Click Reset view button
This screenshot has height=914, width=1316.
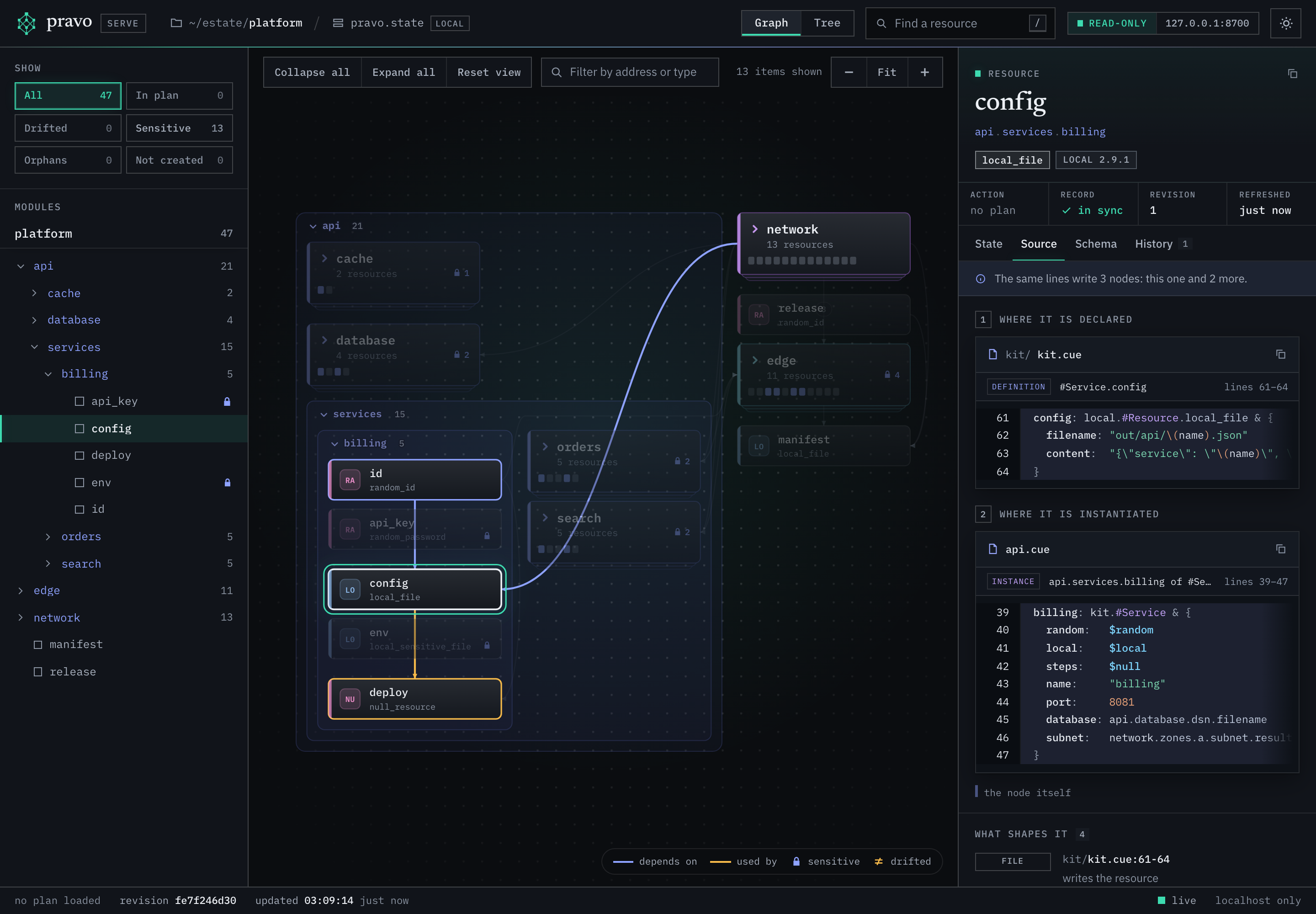point(489,72)
